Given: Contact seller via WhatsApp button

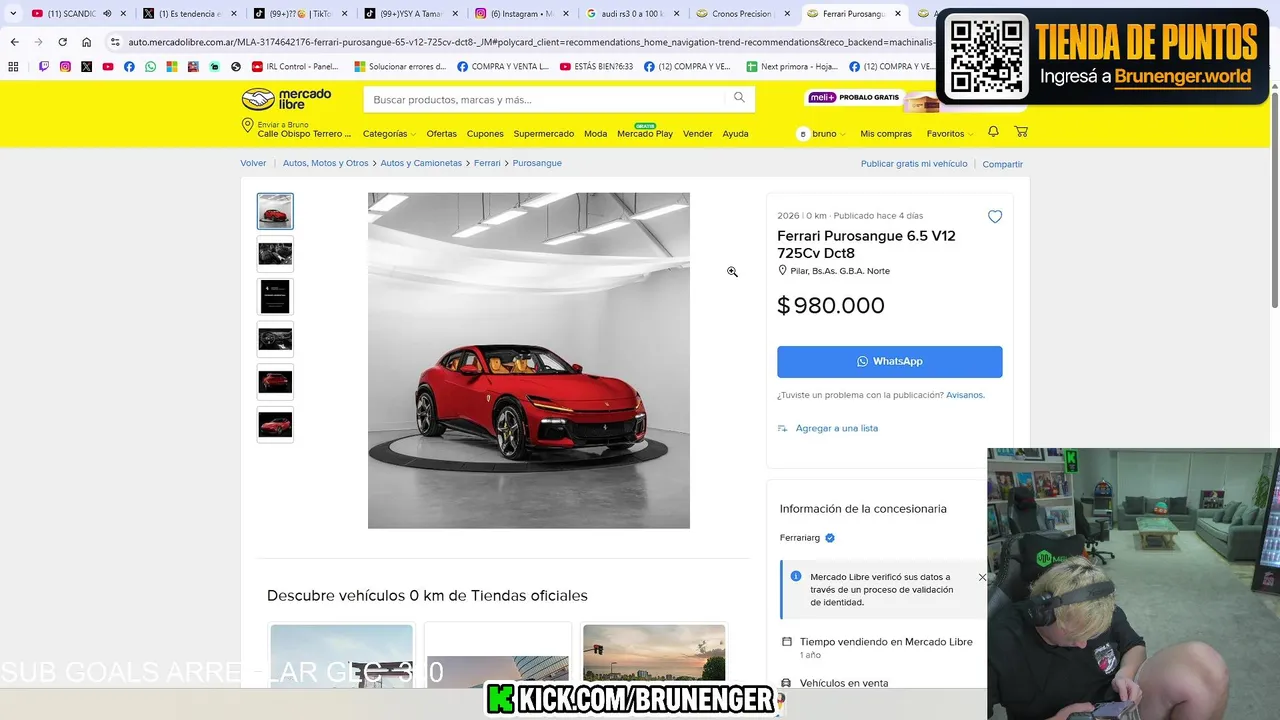Looking at the screenshot, I should pyautogui.click(x=890, y=361).
